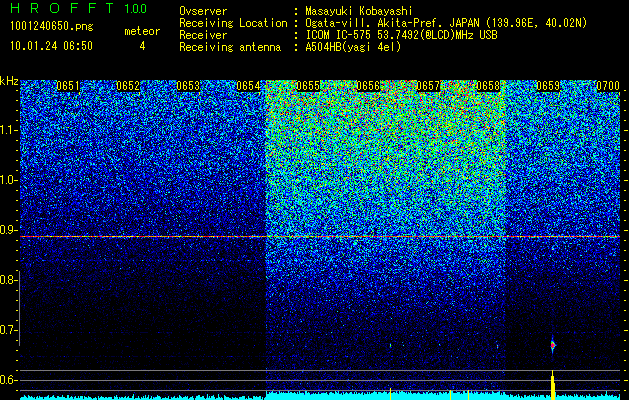
Task: Click the 1.1 frequency axis label
Action: [x=8, y=130]
